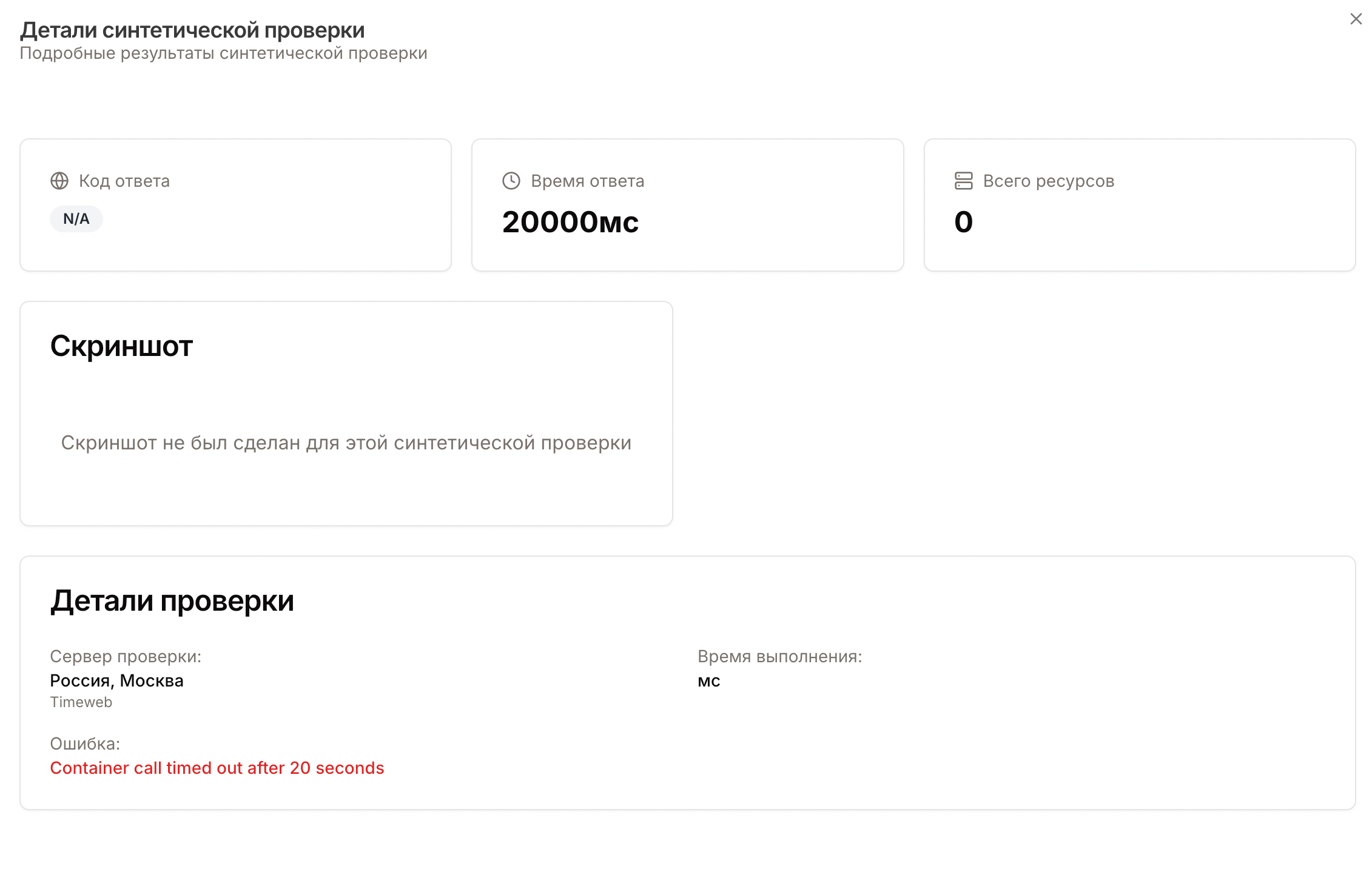
Task: Click the Timeweb provider label
Action: click(x=81, y=702)
